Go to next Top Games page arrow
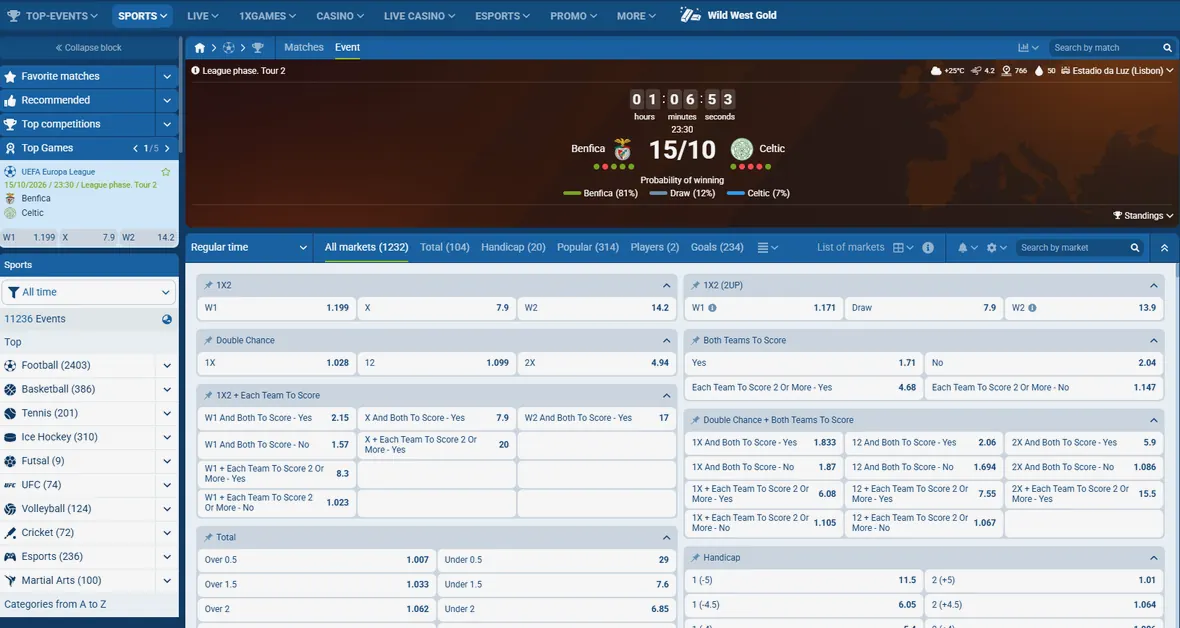The image size is (1180, 628). (167, 148)
